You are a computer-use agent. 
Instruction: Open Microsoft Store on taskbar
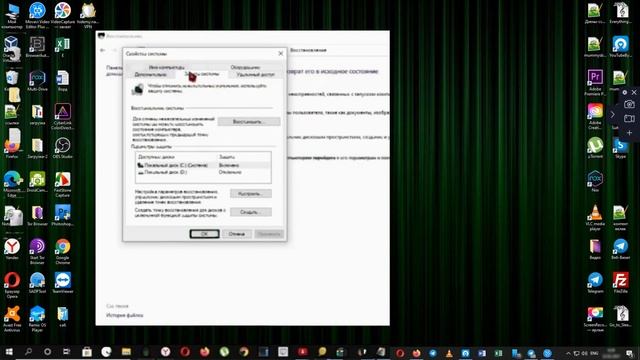87,352
